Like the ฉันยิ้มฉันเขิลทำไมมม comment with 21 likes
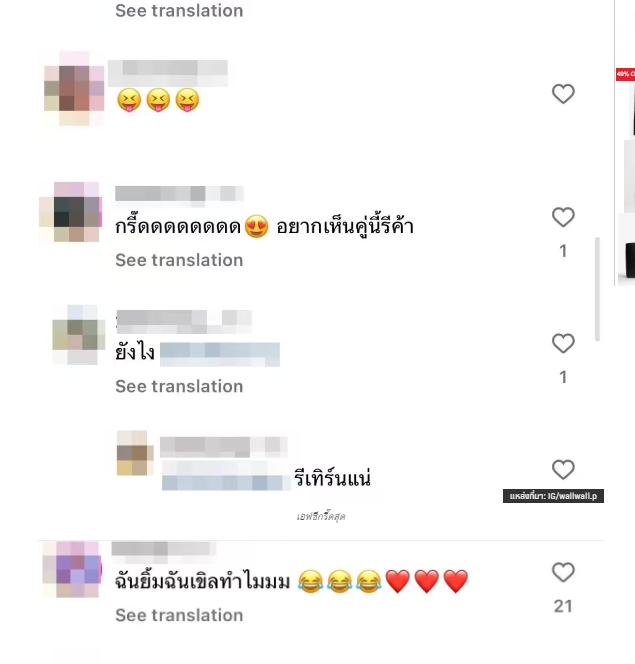 (x=563, y=573)
